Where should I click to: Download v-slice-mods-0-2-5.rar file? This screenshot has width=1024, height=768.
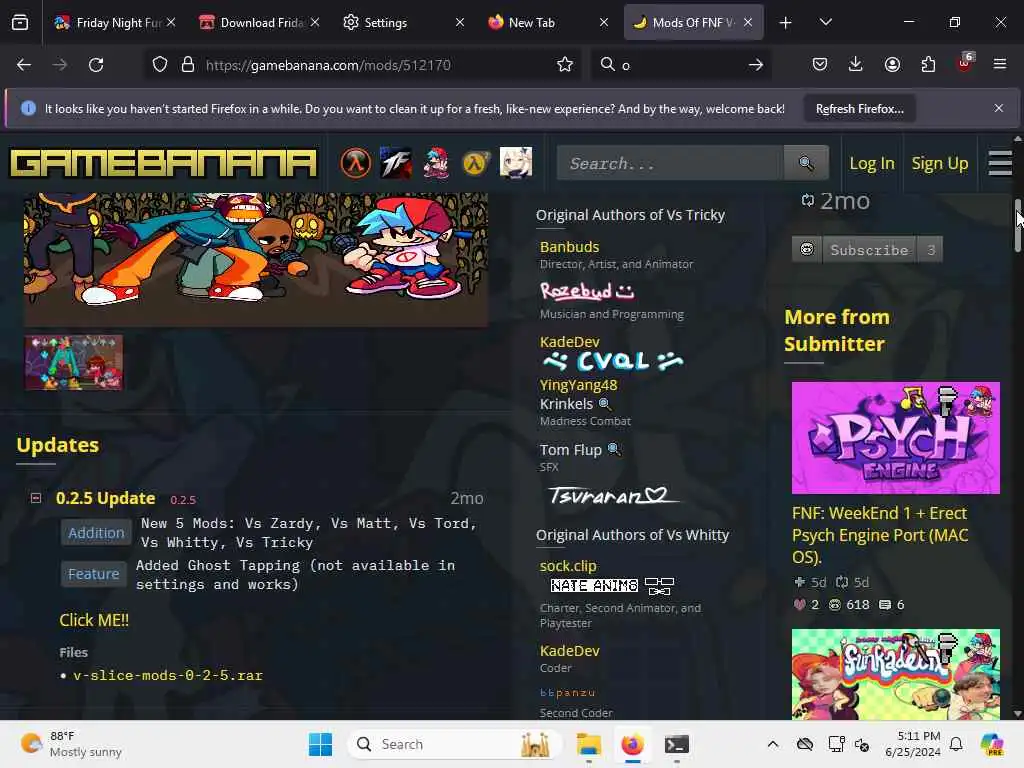[168, 675]
